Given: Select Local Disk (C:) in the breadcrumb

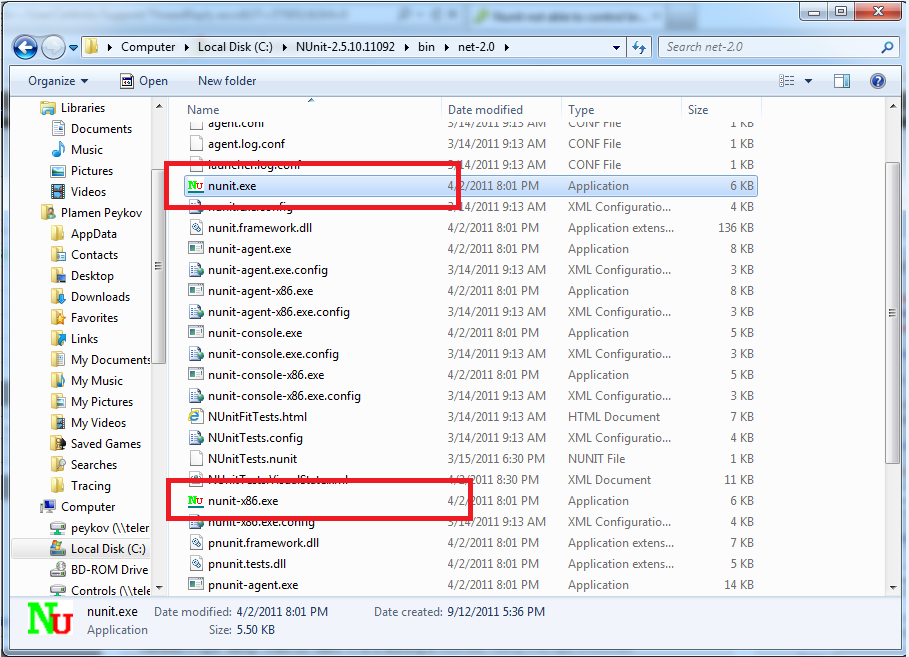Looking at the screenshot, I should (235, 47).
